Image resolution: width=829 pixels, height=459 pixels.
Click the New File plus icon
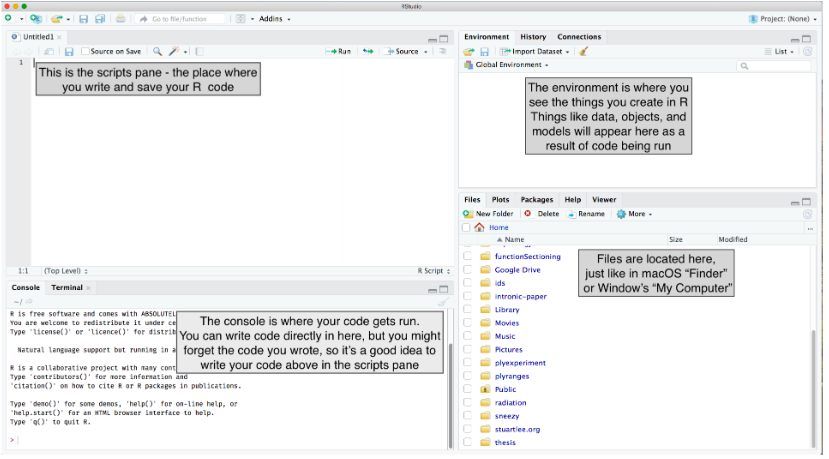coord(8,19)
